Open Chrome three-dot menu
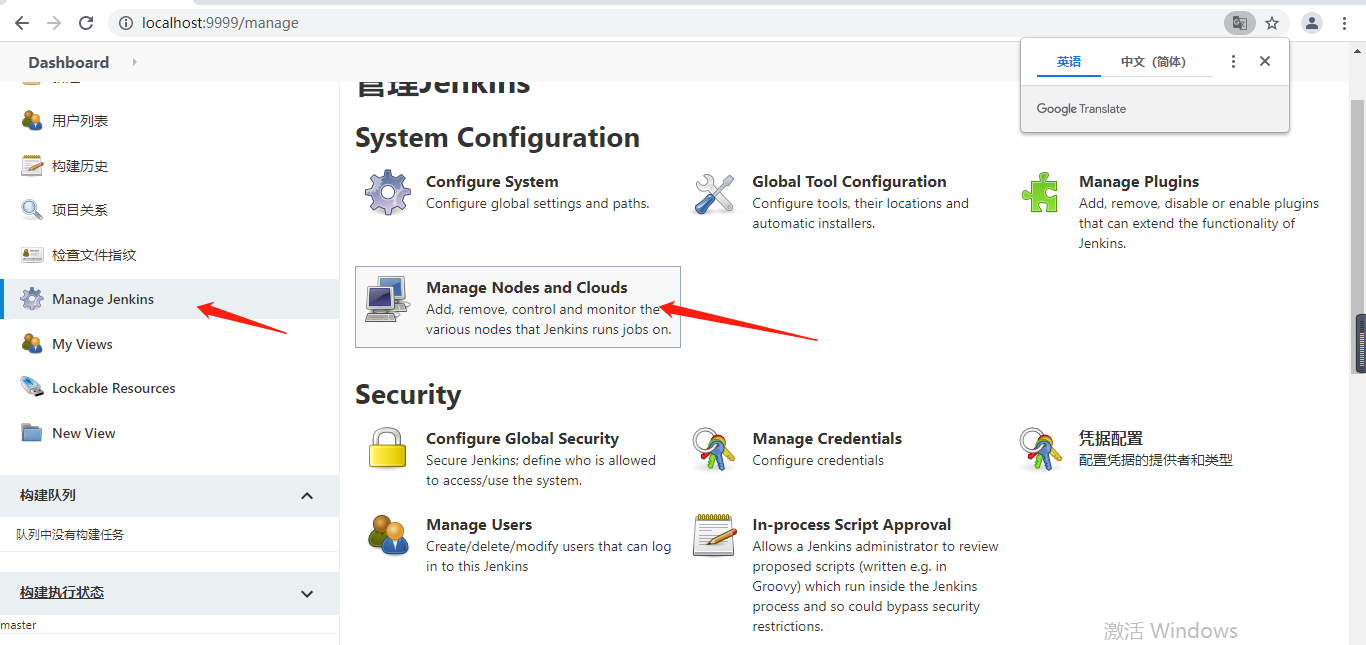 [x=1345, y=22]
